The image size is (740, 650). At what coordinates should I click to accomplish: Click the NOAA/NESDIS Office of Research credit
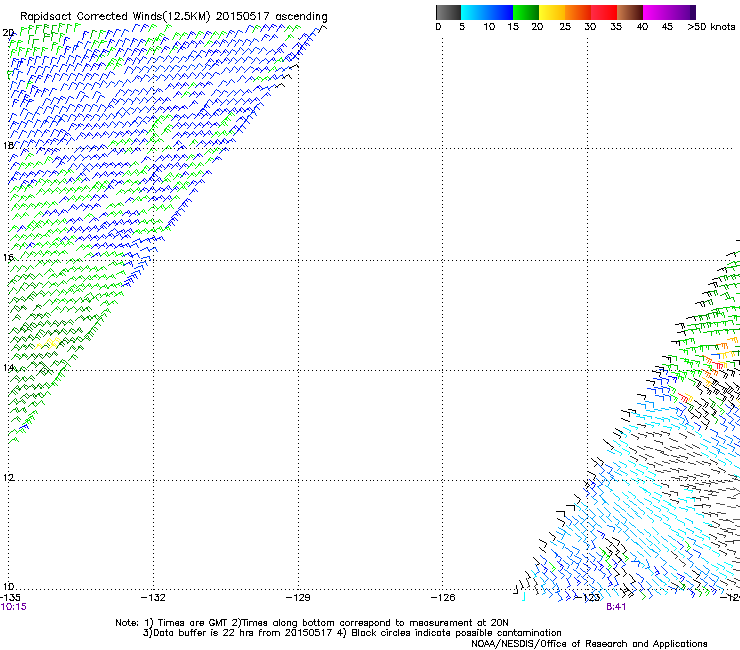[x=589, y=644]
